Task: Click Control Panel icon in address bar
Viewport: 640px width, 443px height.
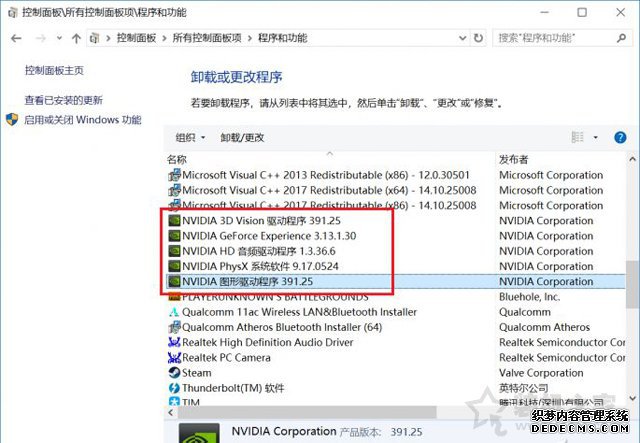Action: (95, 38)
